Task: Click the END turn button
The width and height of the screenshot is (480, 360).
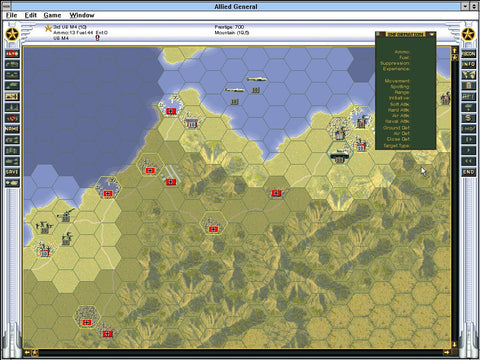Action: pos(468,172)
